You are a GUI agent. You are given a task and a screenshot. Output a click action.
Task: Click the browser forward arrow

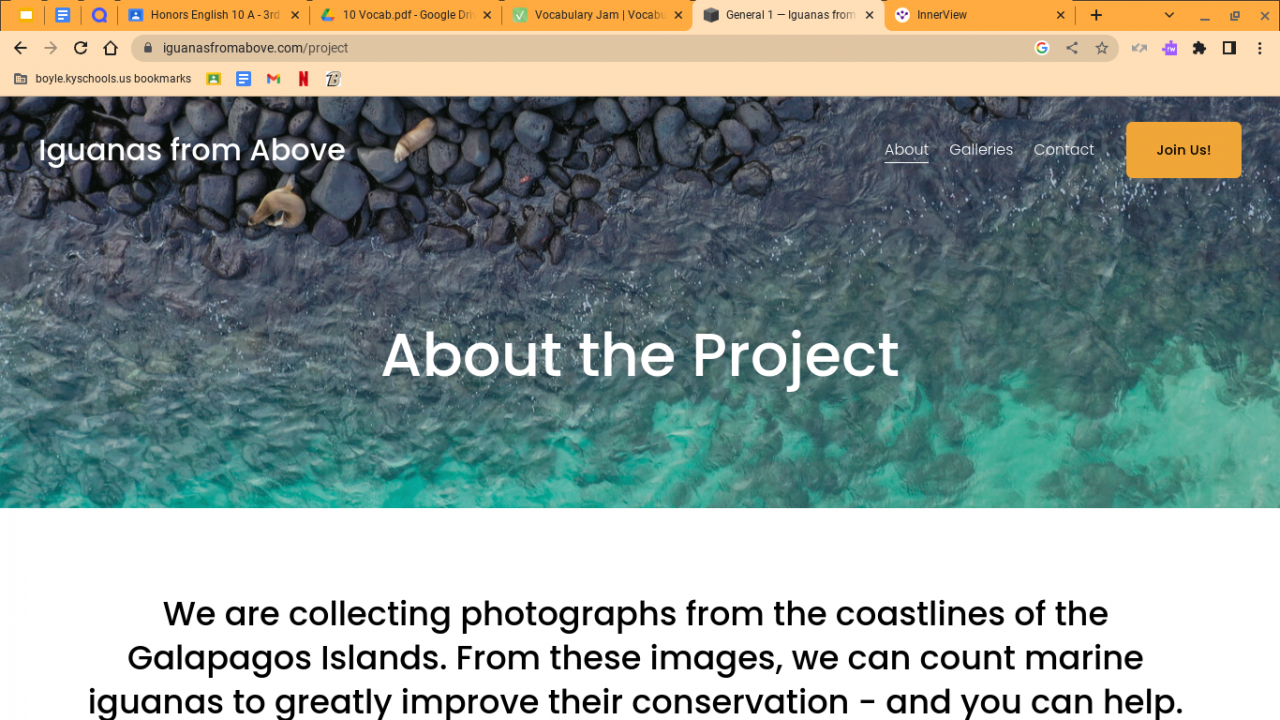click(x=50, y=48)
